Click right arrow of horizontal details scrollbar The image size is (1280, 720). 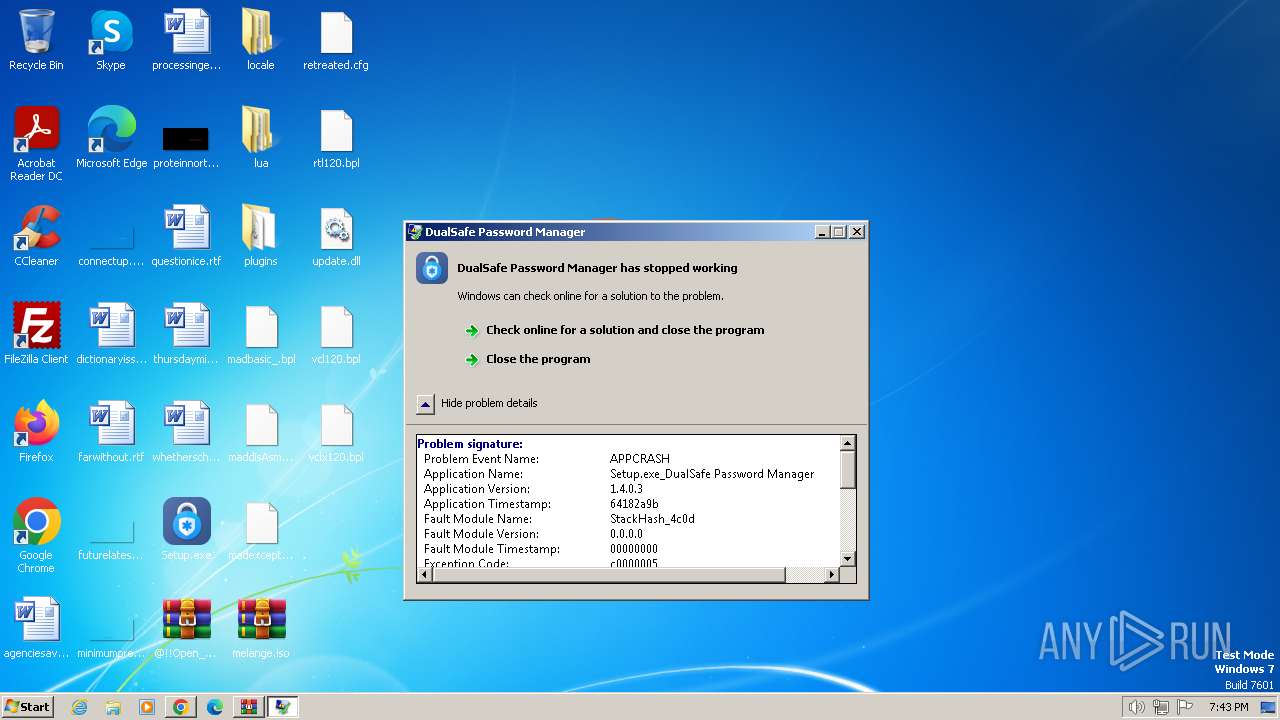tap(831, 575)
